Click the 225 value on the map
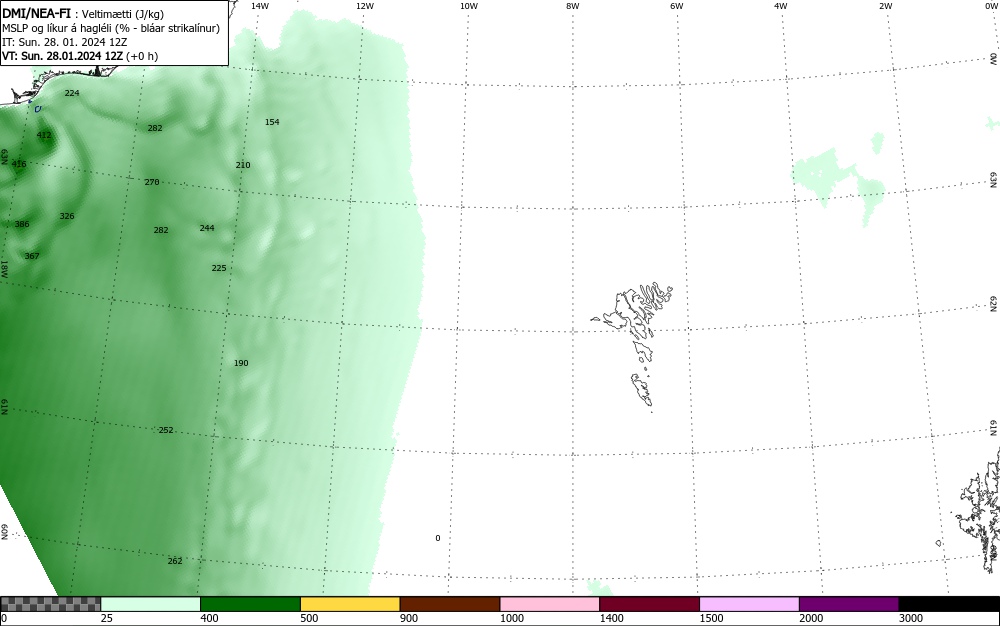Image resolution: width=1000 pixels, height=626 pixels. pos(219,268)
